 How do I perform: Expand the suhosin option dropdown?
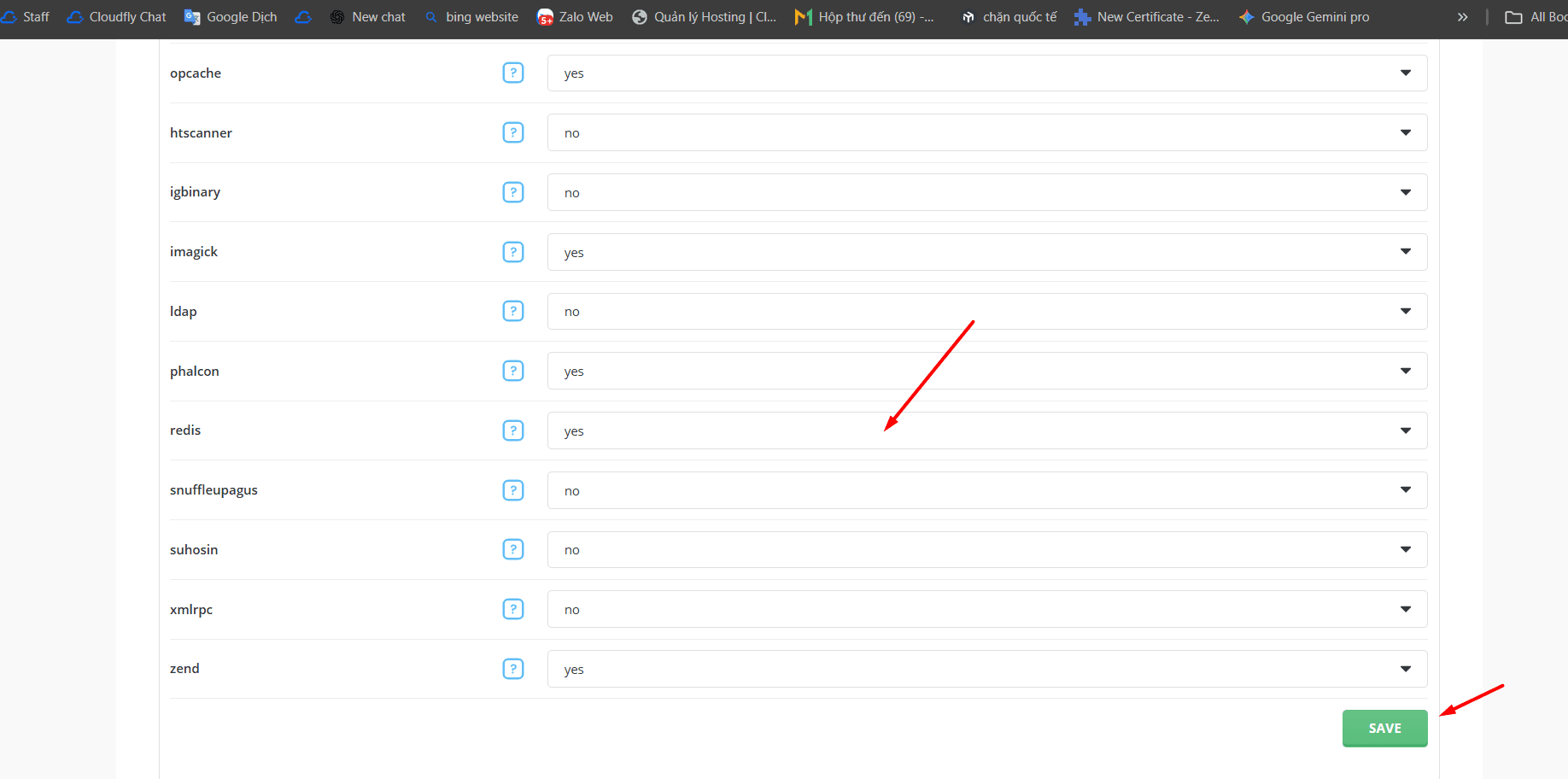click(986, 550)
